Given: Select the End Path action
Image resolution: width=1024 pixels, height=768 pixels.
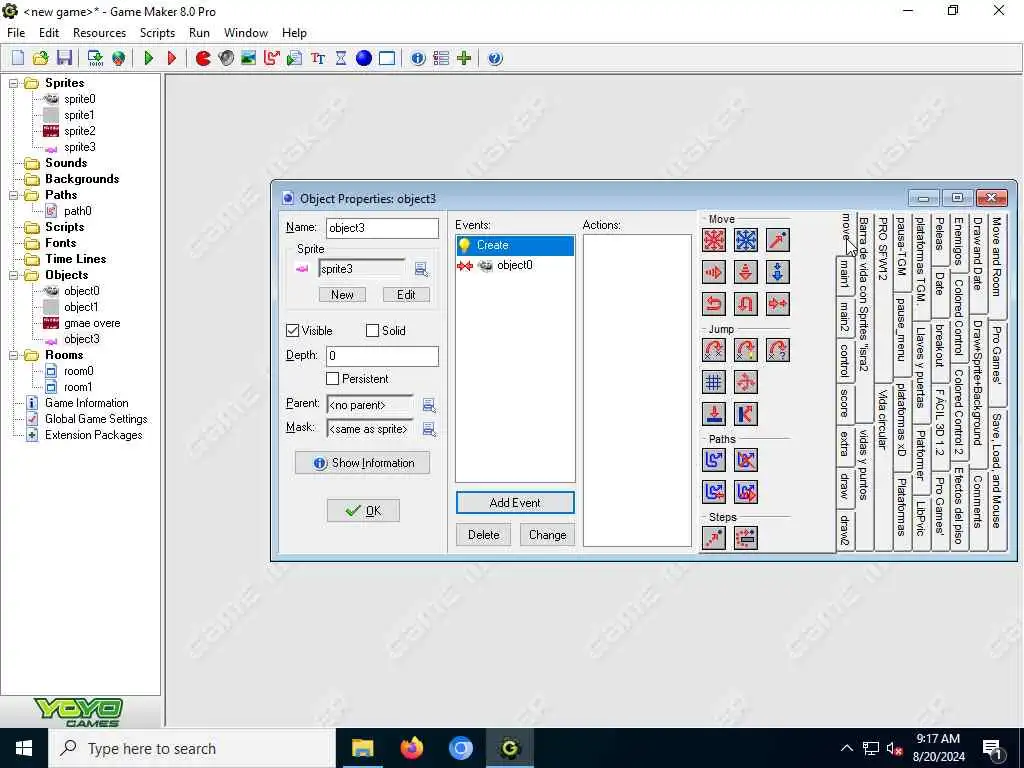Looking at the screenshot, I should pyautogui.click(x=746, y=460).
